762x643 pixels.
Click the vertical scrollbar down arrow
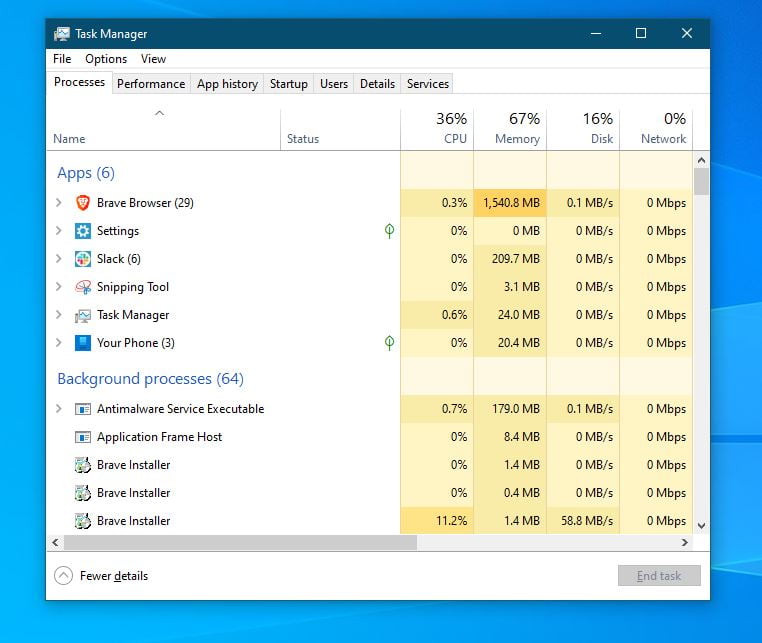coord(701,525)
